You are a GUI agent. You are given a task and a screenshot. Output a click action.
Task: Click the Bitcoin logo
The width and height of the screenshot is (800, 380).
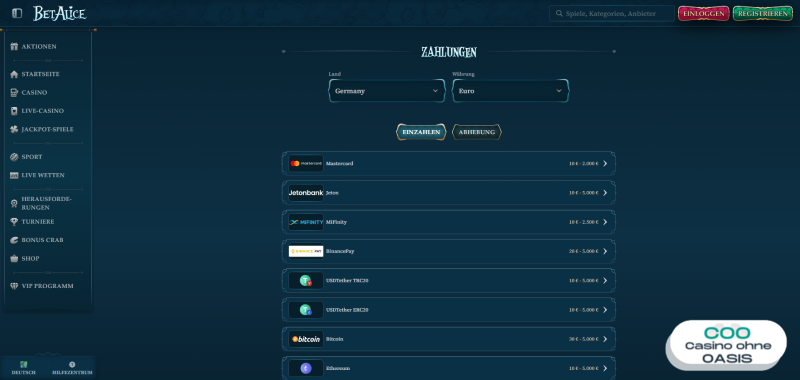306,339
